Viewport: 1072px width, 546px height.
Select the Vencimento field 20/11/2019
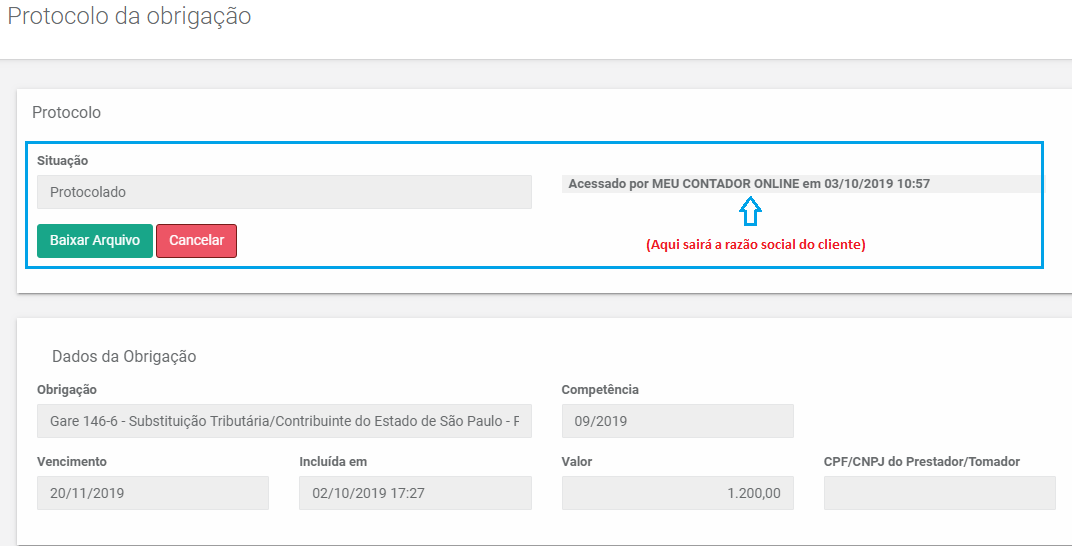pyautogui.click(x=153, y=493)
